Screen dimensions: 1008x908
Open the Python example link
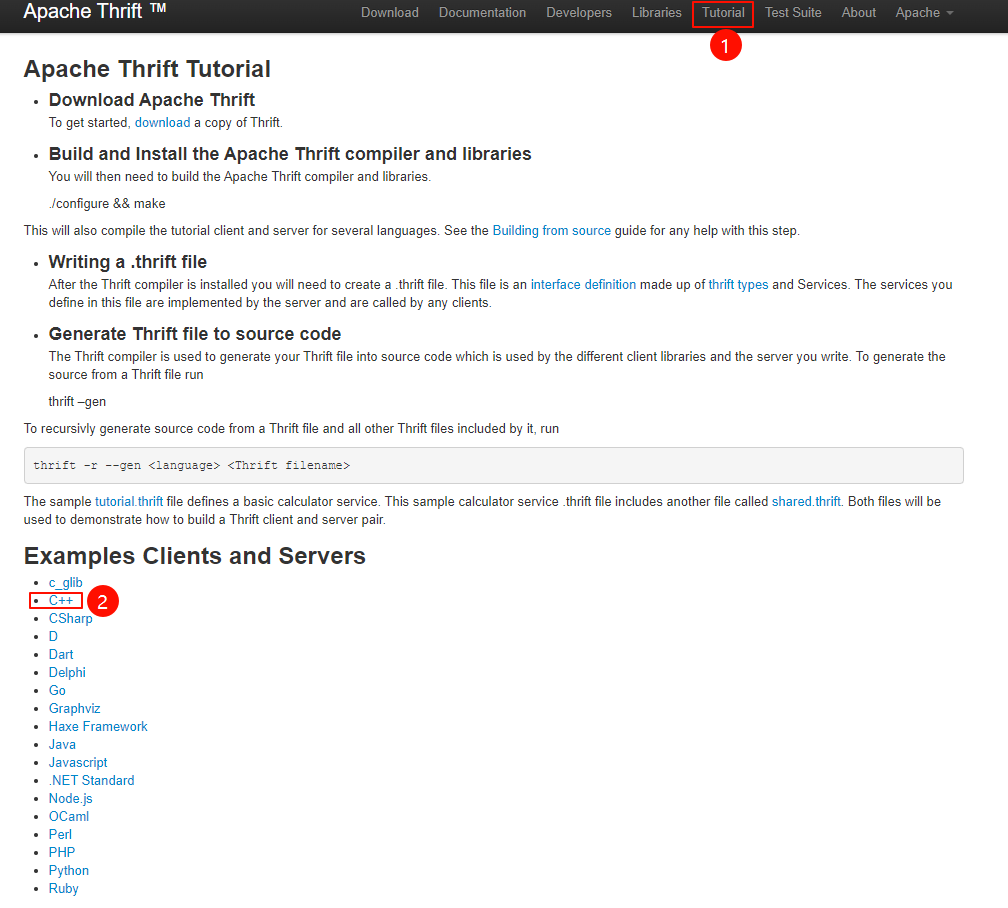point(69,871)
